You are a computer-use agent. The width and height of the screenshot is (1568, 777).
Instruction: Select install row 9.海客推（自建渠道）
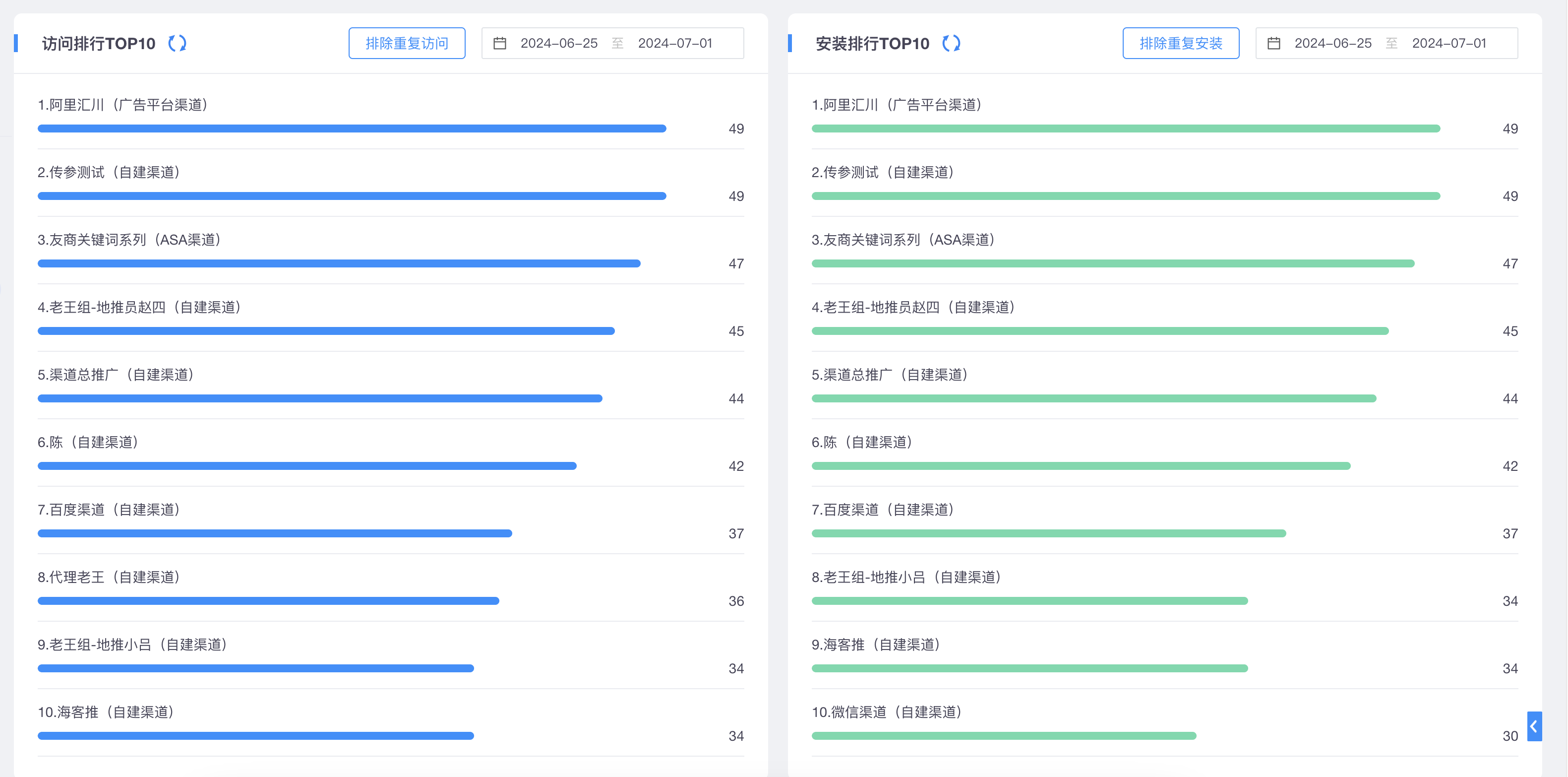pyautogui.click(x=1165, y=656)
